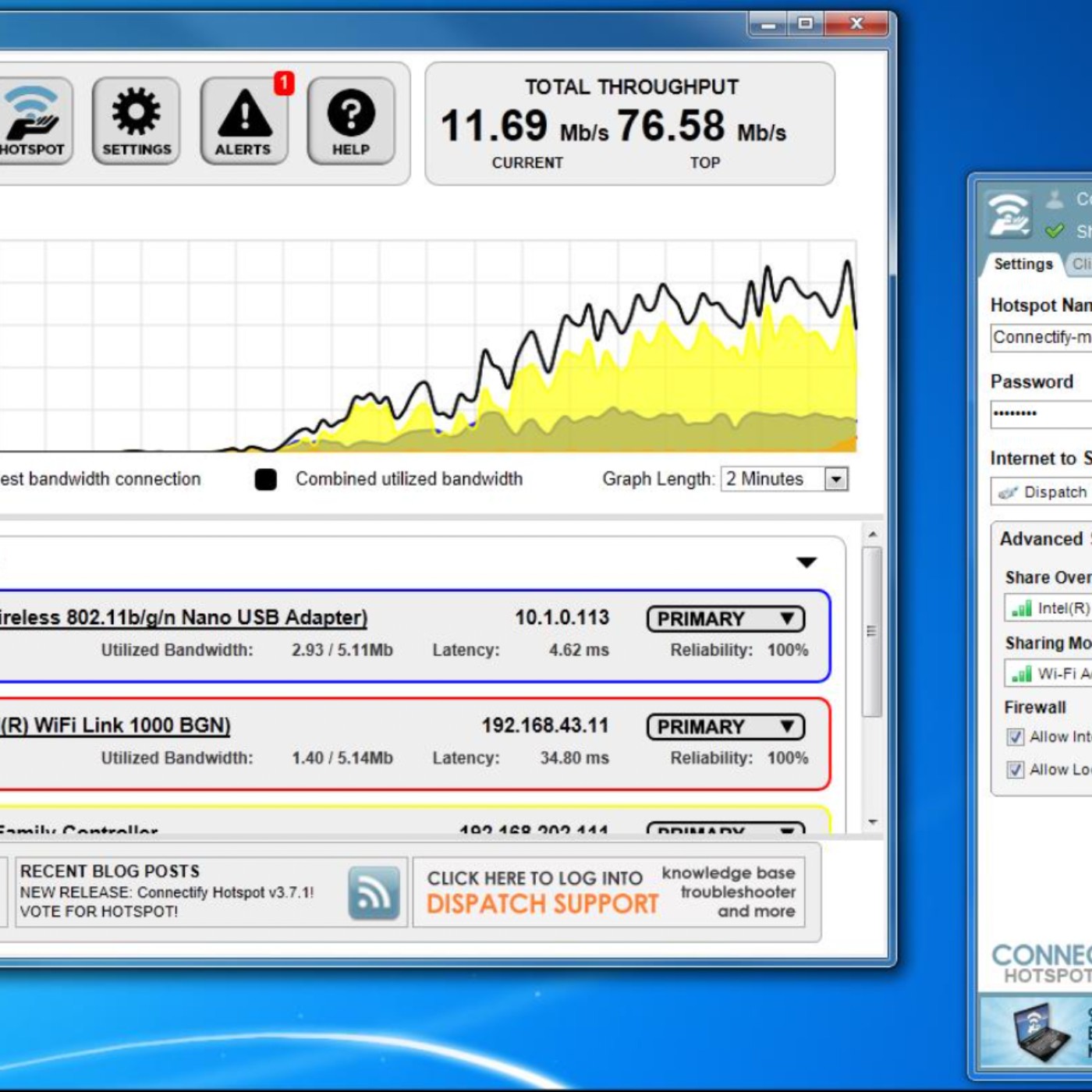Open Internet to Share Dispatch dropdown in Hotspot window

(x=1041, y=492)
